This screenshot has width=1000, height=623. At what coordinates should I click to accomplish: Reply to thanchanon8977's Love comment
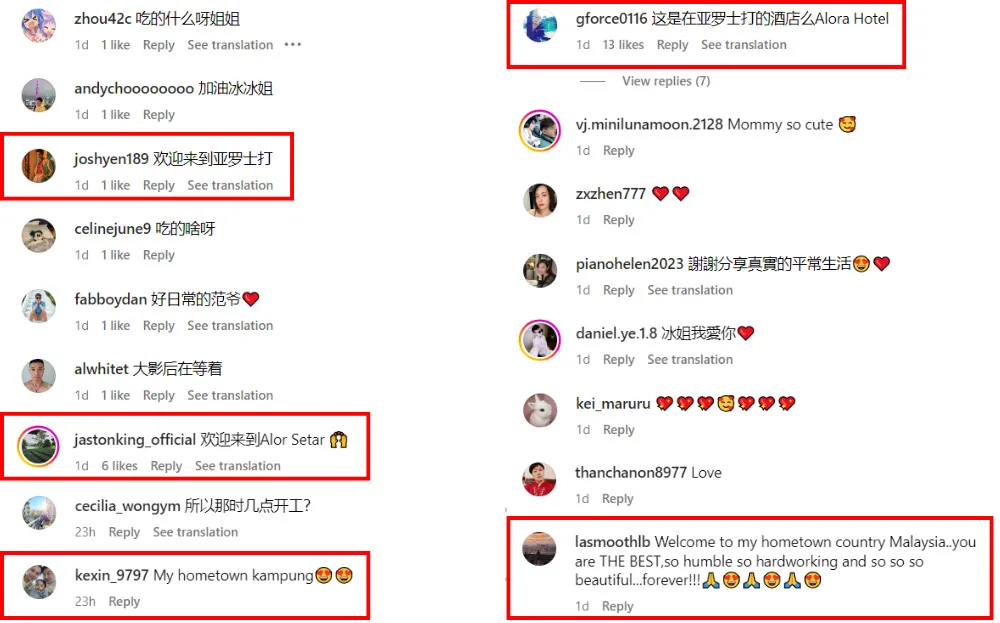[617, 499]
